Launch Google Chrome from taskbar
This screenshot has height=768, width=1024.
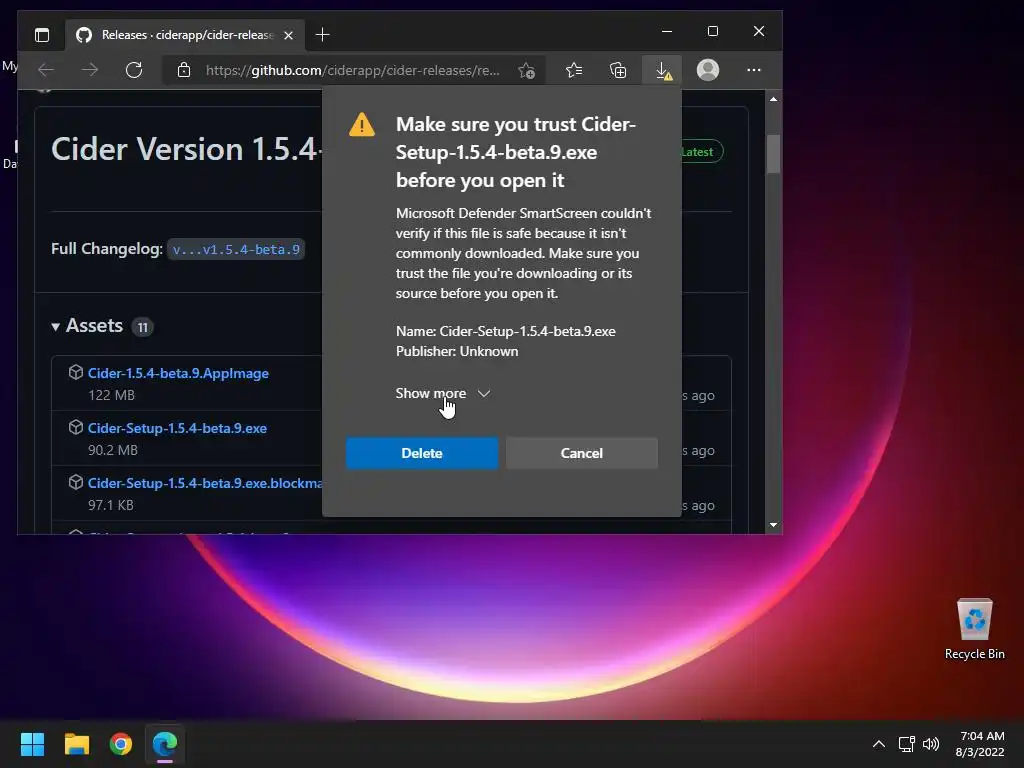click(x=121, y=744)
